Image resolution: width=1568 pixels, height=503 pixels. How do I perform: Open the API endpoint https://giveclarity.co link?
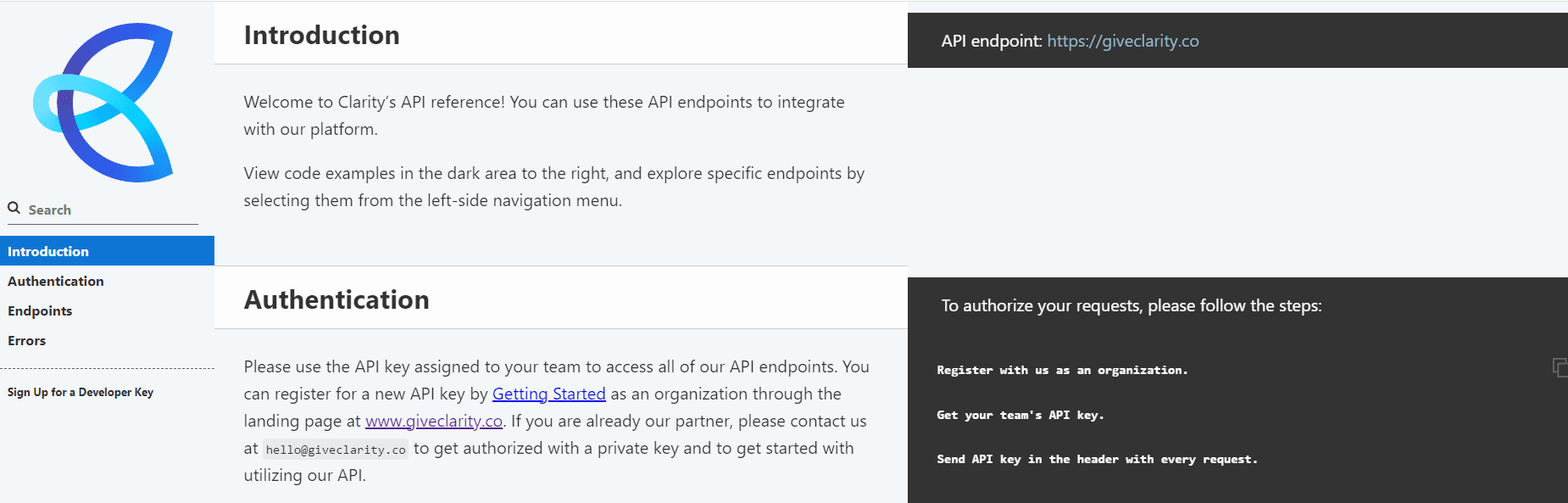pos(1122,41)
